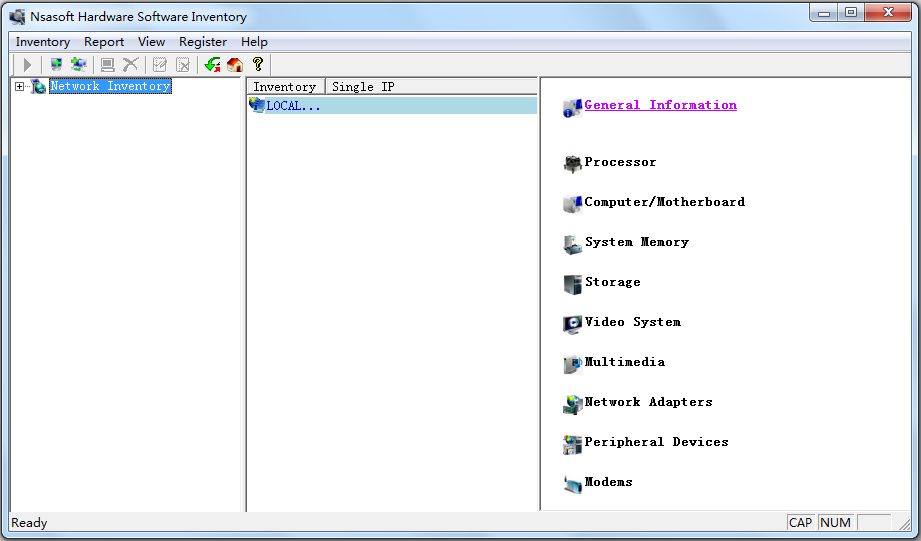Click the house home toolbar icon
The width and height of the screenshot is (921, 541).
[x=235, y=65]
